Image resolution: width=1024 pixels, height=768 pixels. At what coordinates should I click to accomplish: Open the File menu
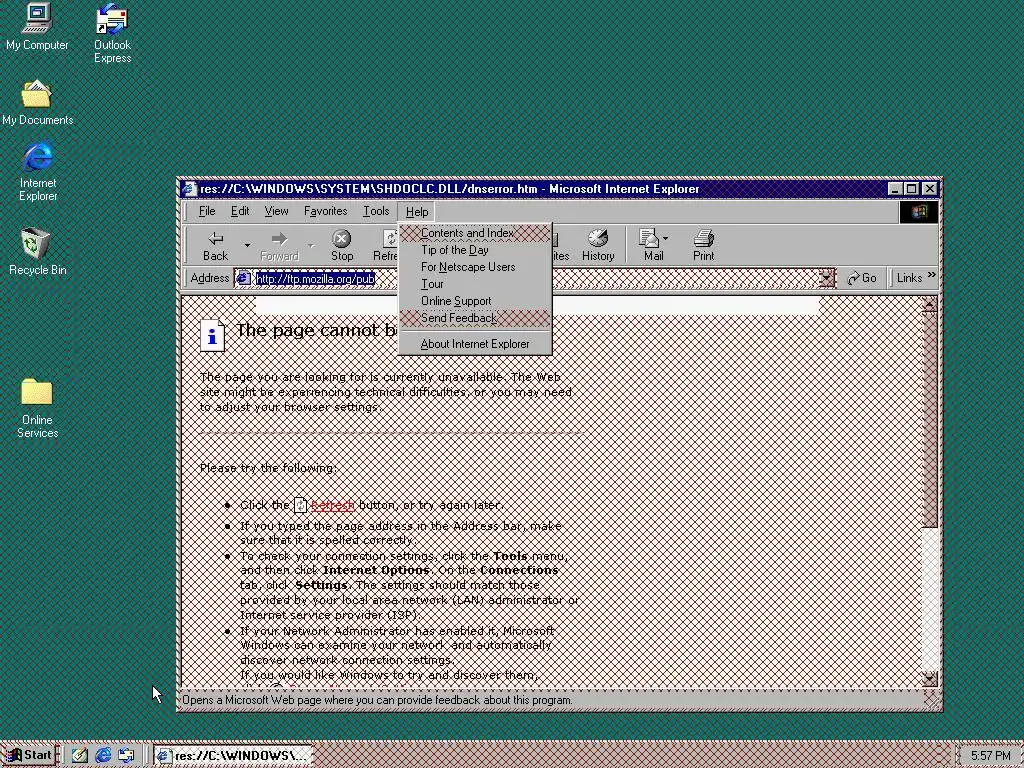click(x=207, y=211)
